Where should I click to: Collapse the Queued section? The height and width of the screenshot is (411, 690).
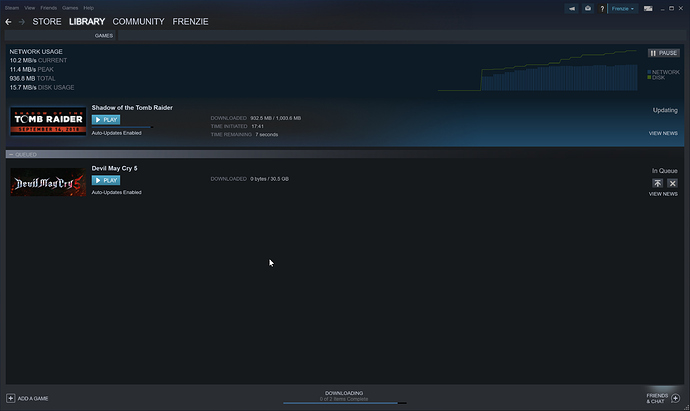coord(11,154)
